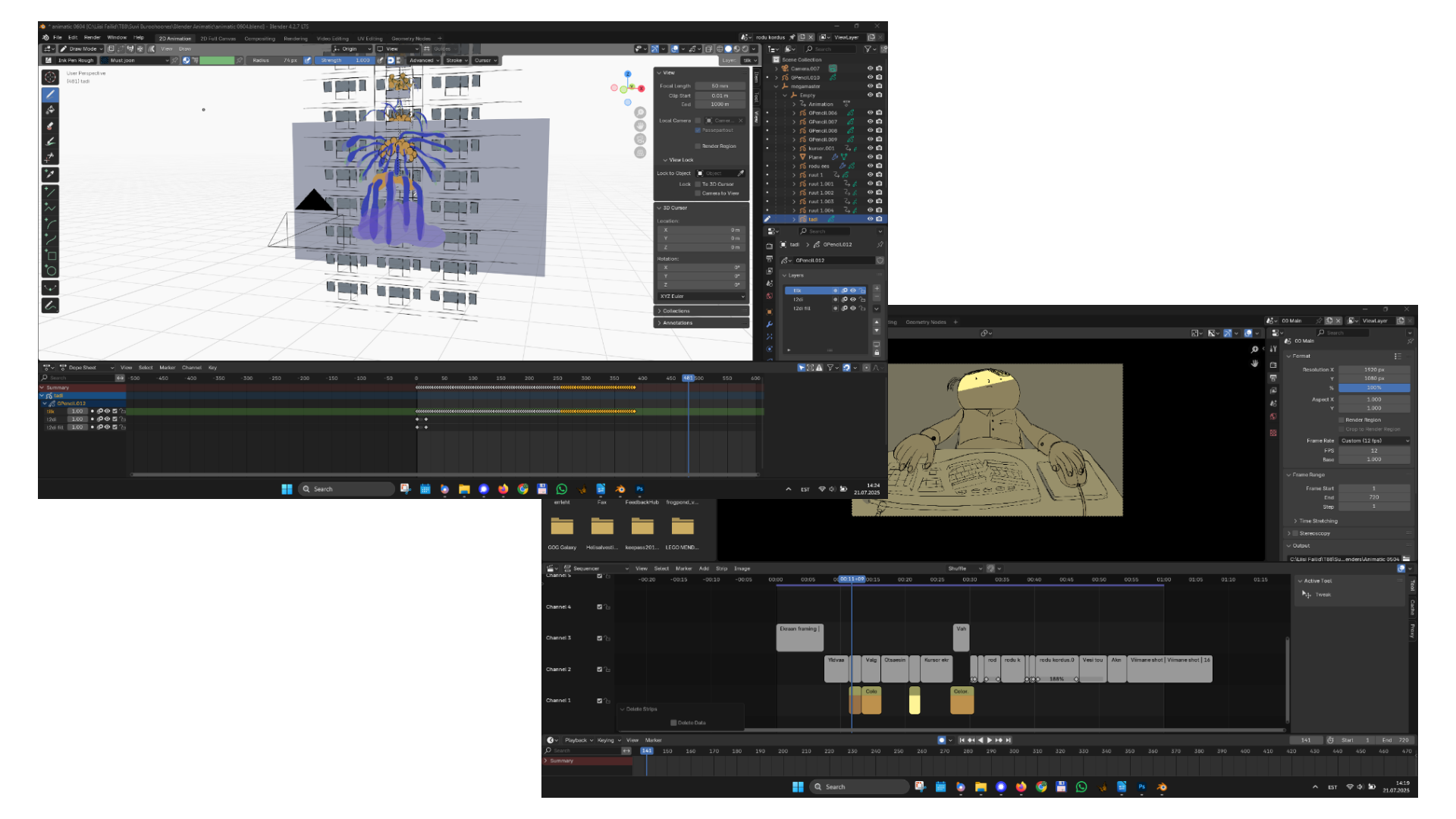The height and width of the screenshot is (819, 1456).
Task: Click the green color swatch in brush header
Action: tap(217, 61)
